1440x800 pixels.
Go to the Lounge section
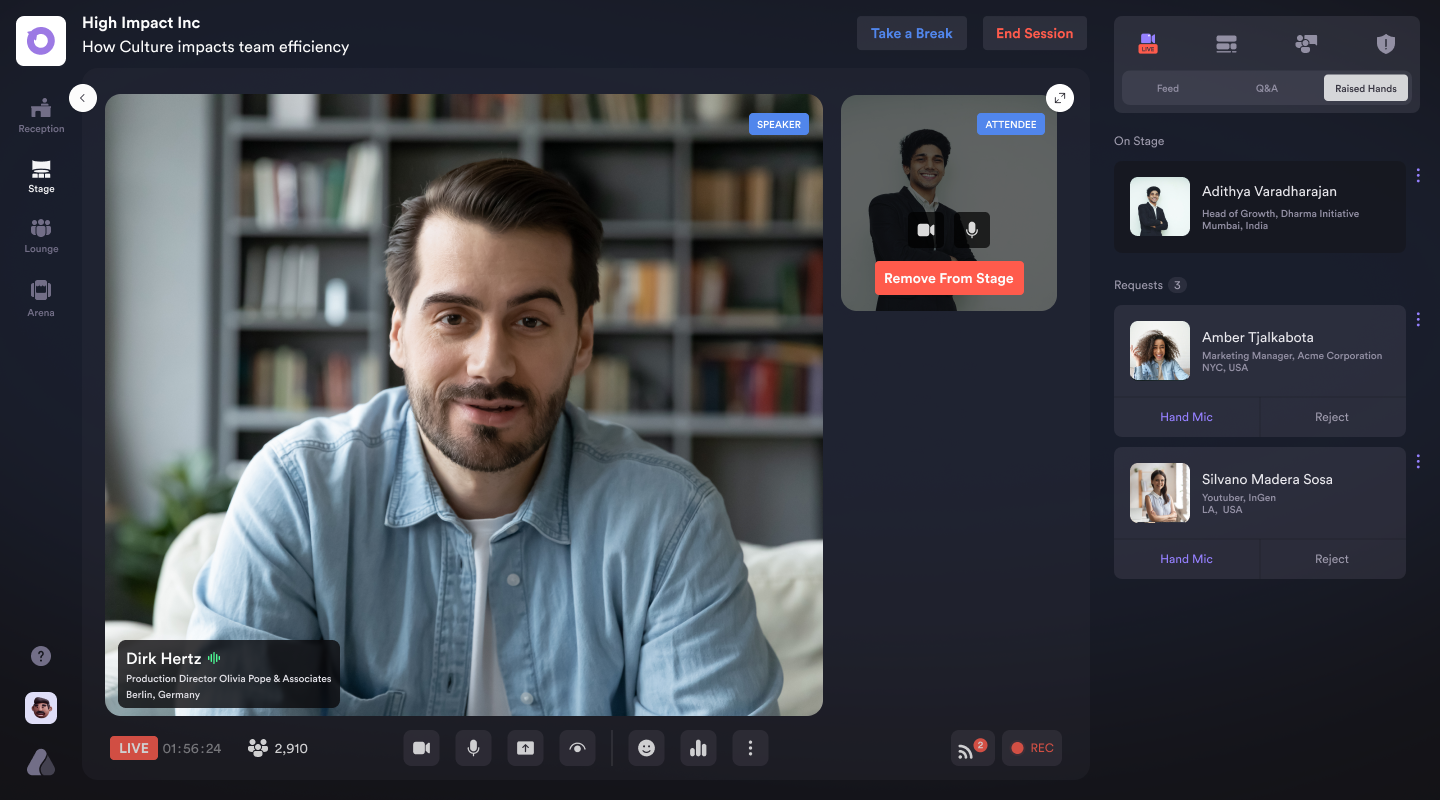coord(41,236)
